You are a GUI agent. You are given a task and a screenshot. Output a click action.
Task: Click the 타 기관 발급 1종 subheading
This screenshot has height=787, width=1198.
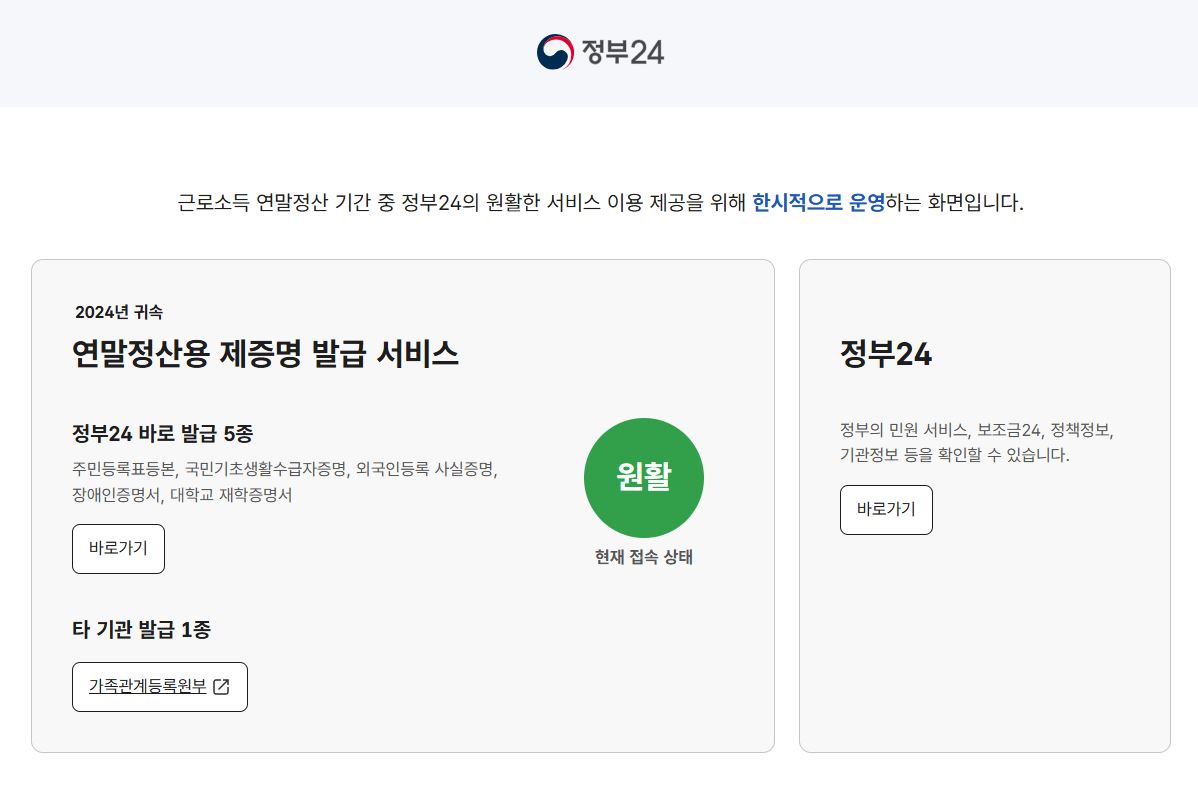pos(141,630)
